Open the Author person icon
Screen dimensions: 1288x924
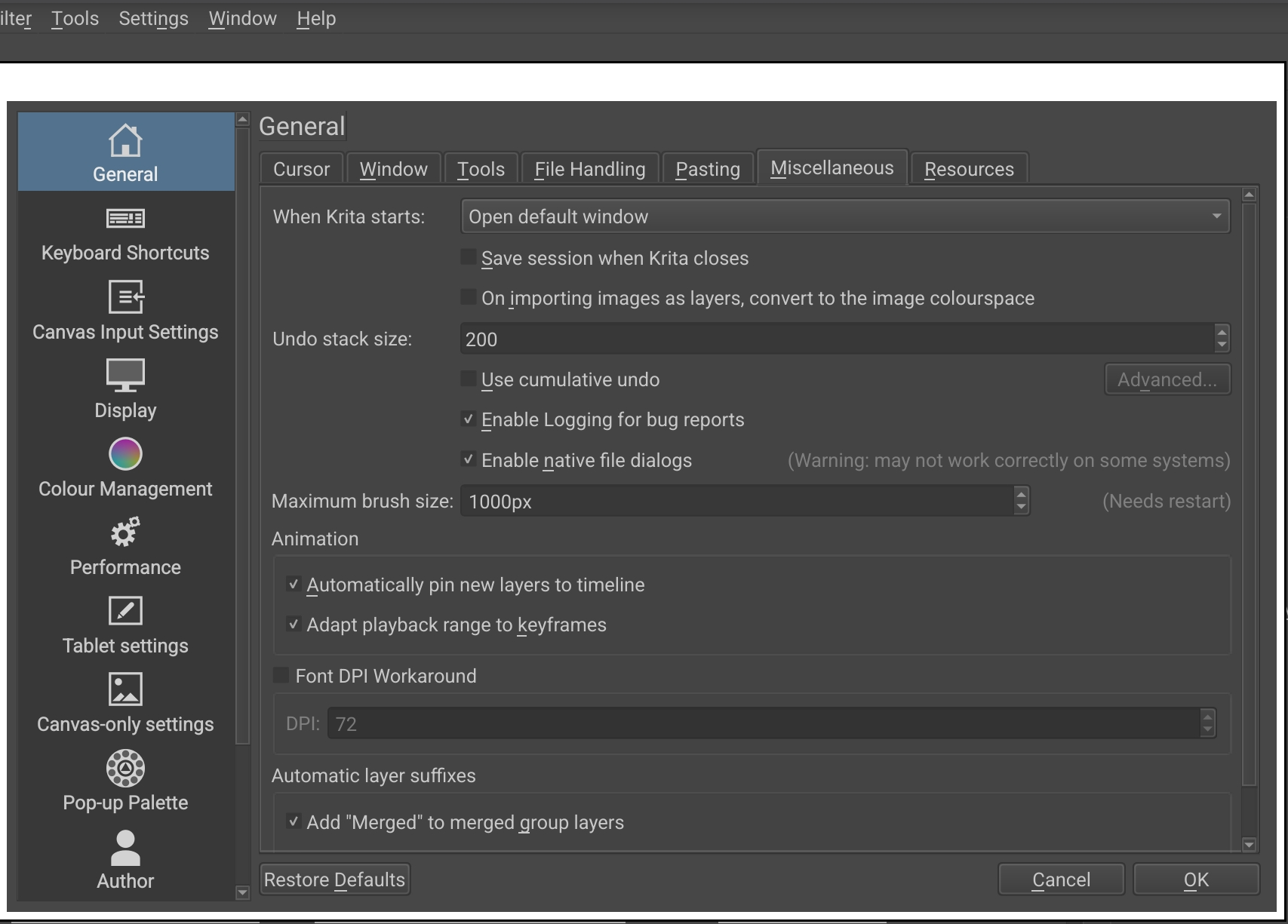[x=125, y=847]
